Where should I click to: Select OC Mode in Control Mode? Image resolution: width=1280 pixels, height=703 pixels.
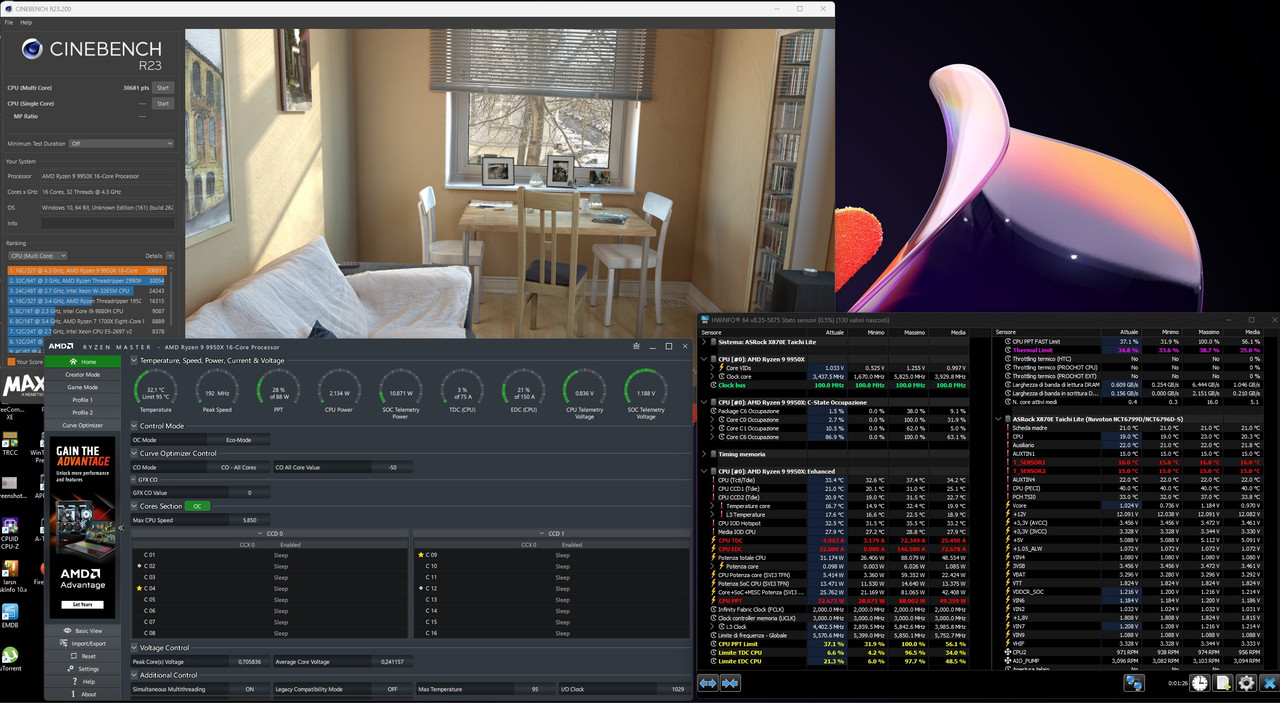(x=169, y=440)
